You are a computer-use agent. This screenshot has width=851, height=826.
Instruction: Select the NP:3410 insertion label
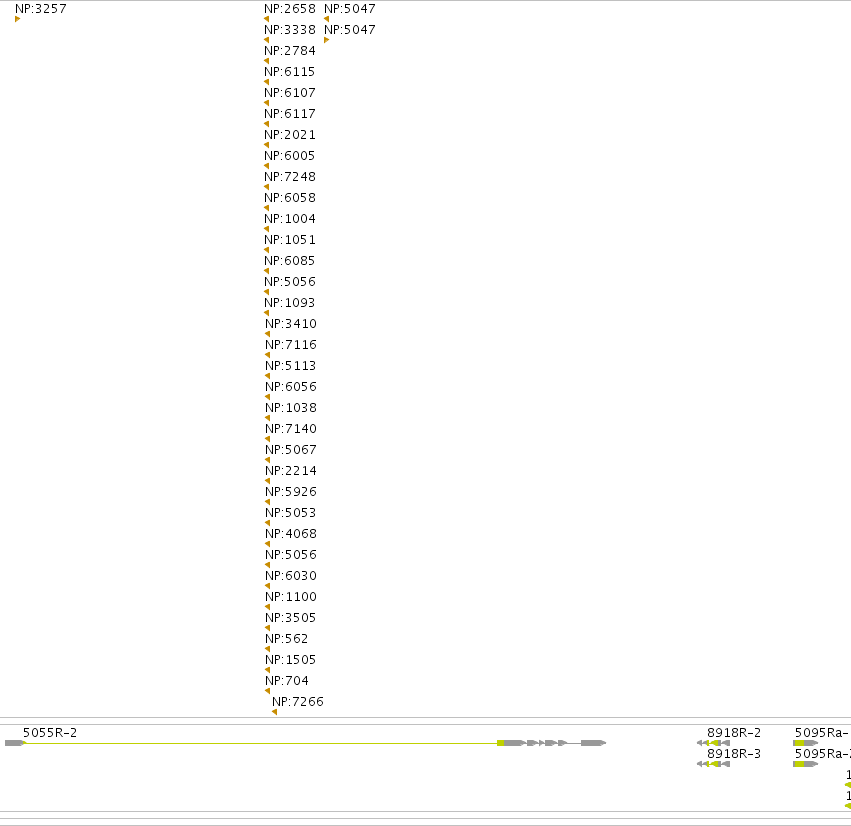[x=291, y=324]
